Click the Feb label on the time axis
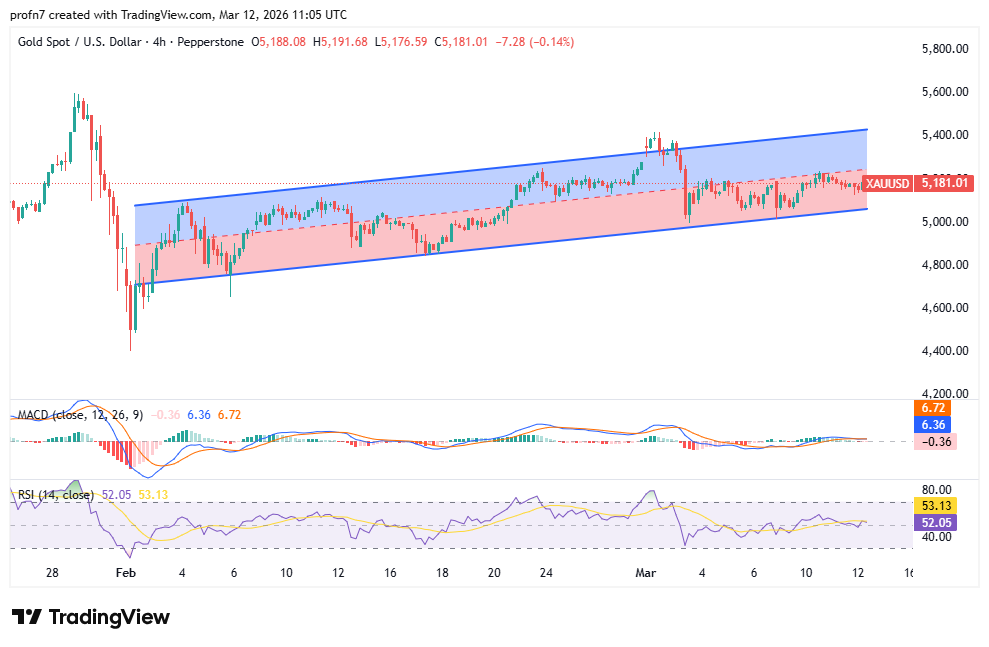Image resolution: width=989 pixels, height=647 pixels. 124,573
